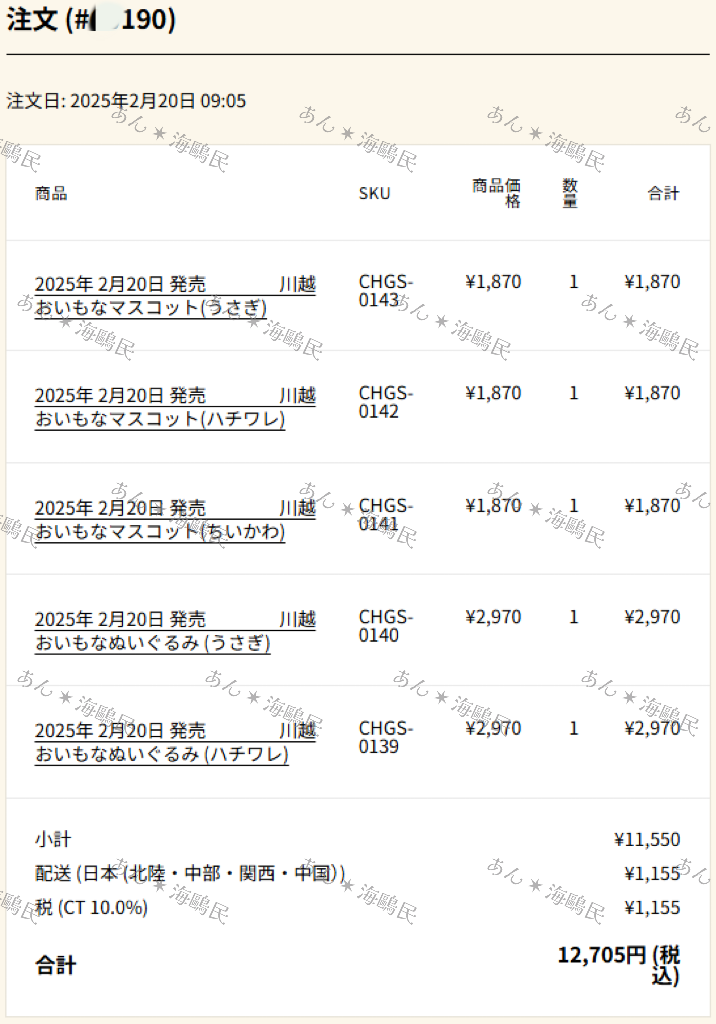Click the 商品価格 column header

click(496, 193)
